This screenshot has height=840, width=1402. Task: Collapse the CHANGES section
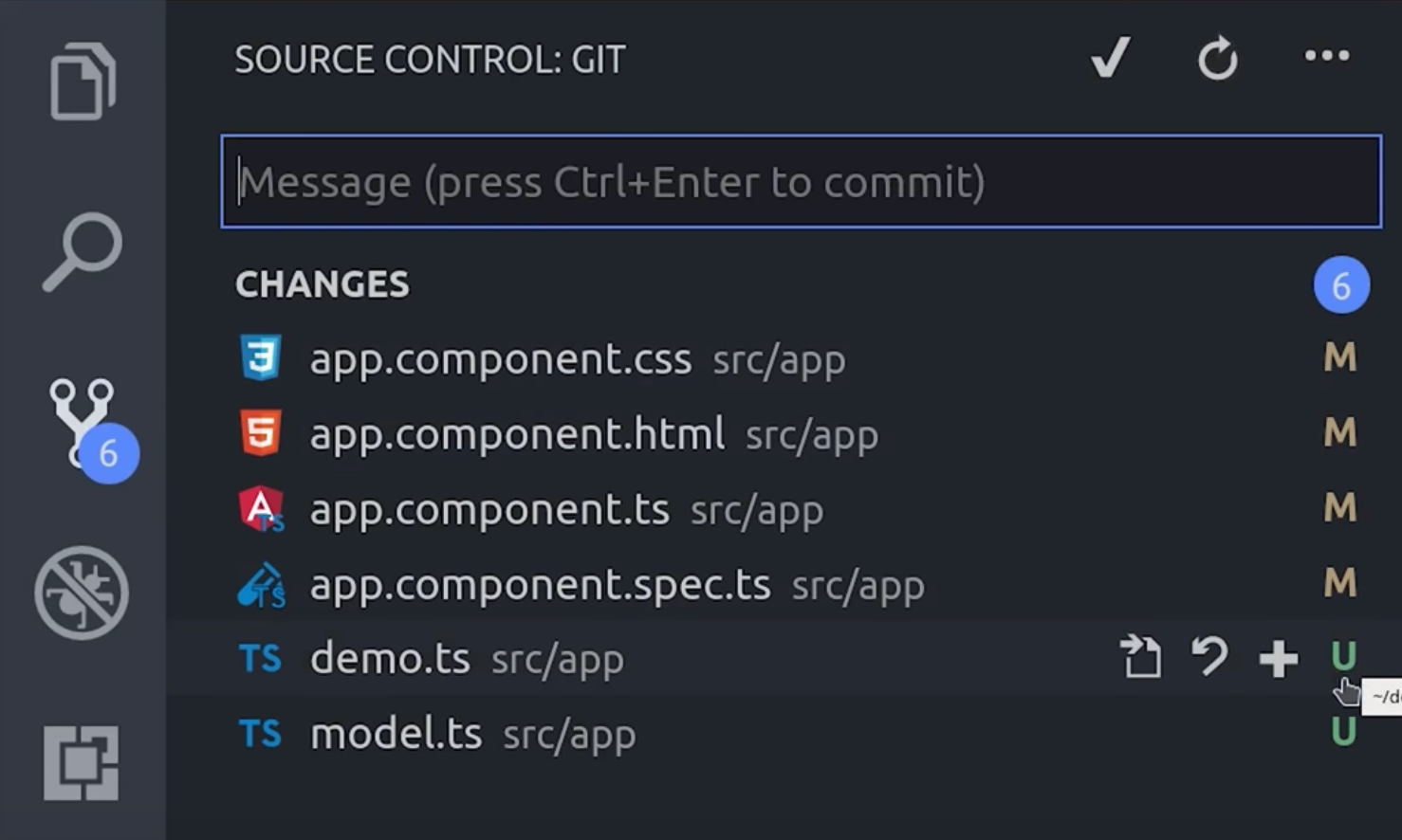pos(323,284)
